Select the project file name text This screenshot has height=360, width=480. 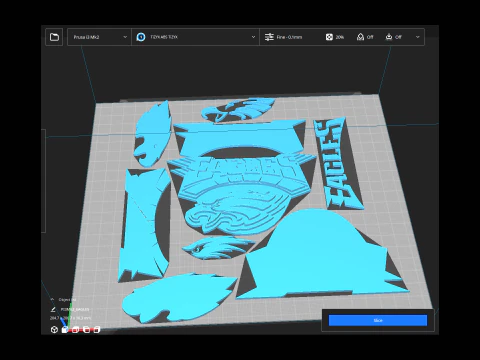pos(75,310)
